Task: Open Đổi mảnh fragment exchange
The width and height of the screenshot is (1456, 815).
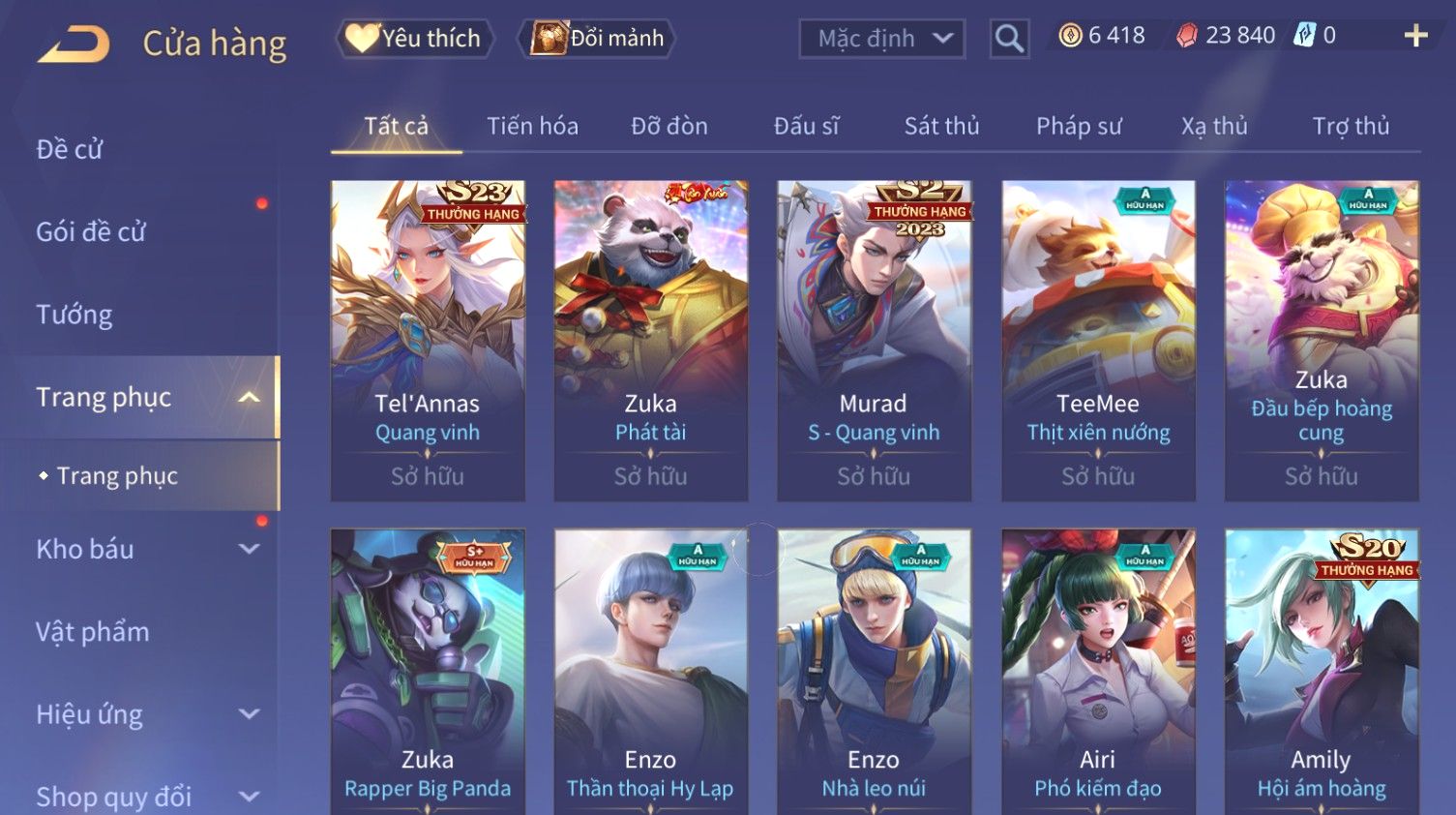Action: tap(596, 38)
